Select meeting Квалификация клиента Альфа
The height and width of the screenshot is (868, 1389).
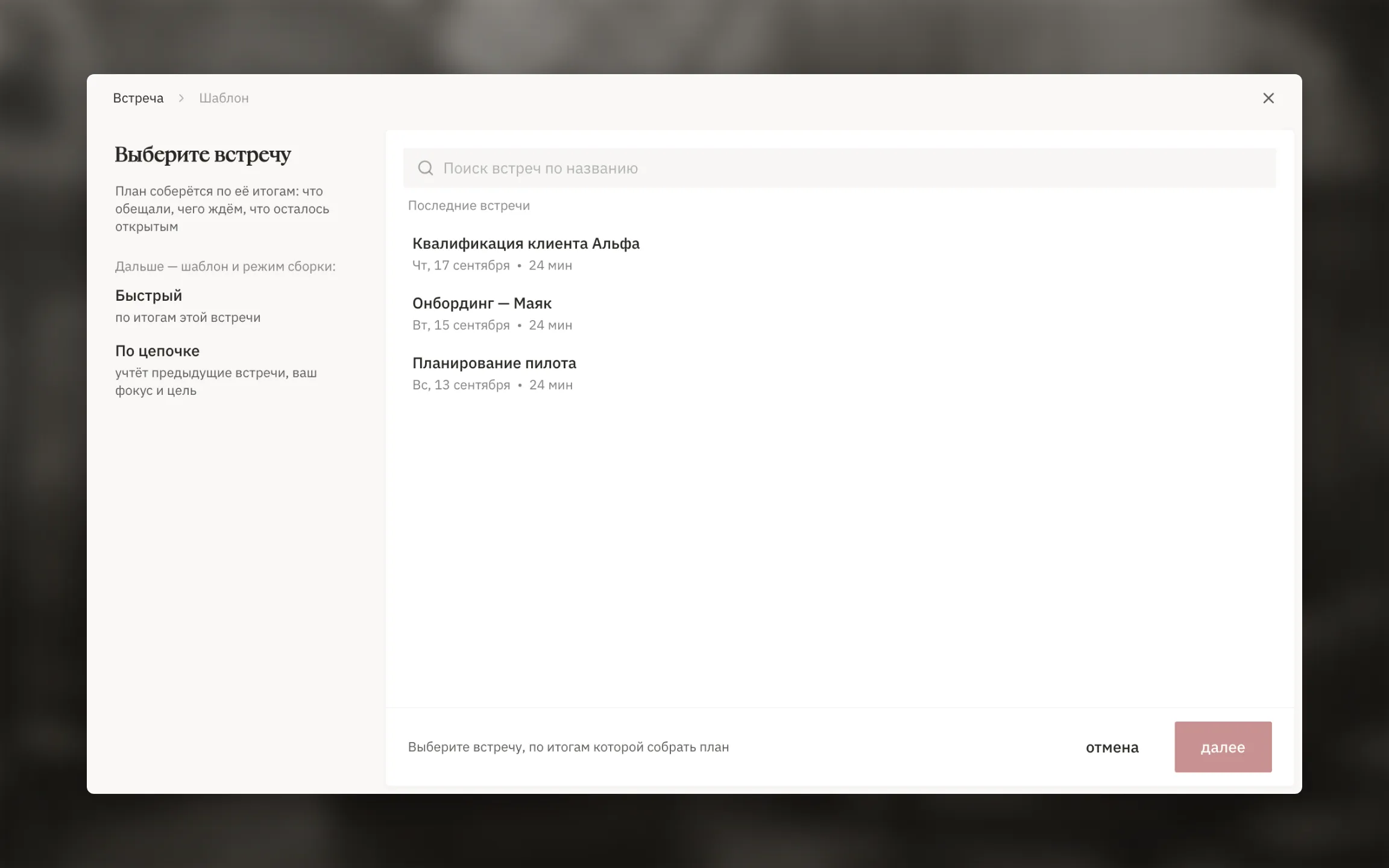tap(839, 254)
